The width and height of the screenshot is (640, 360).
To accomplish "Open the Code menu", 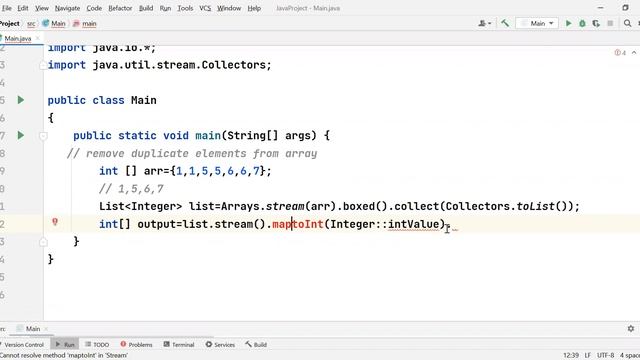I will pos(94,8).
